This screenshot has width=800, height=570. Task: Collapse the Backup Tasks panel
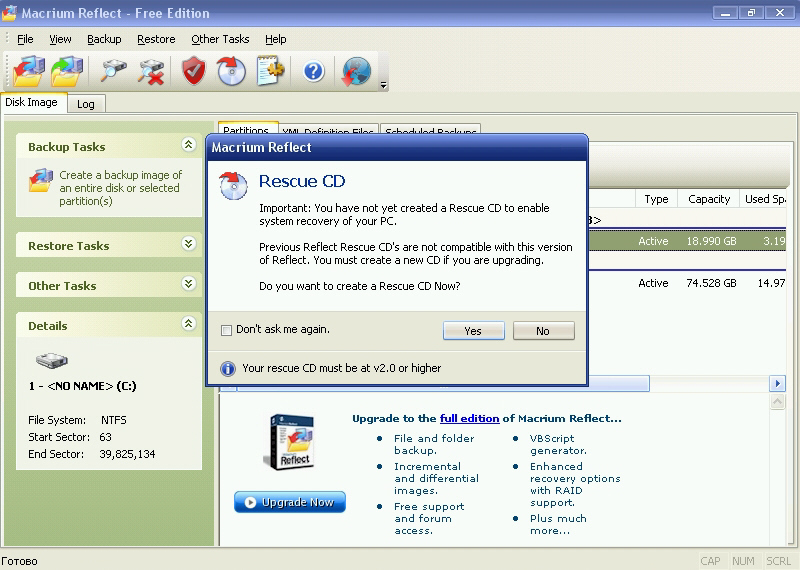188,145
